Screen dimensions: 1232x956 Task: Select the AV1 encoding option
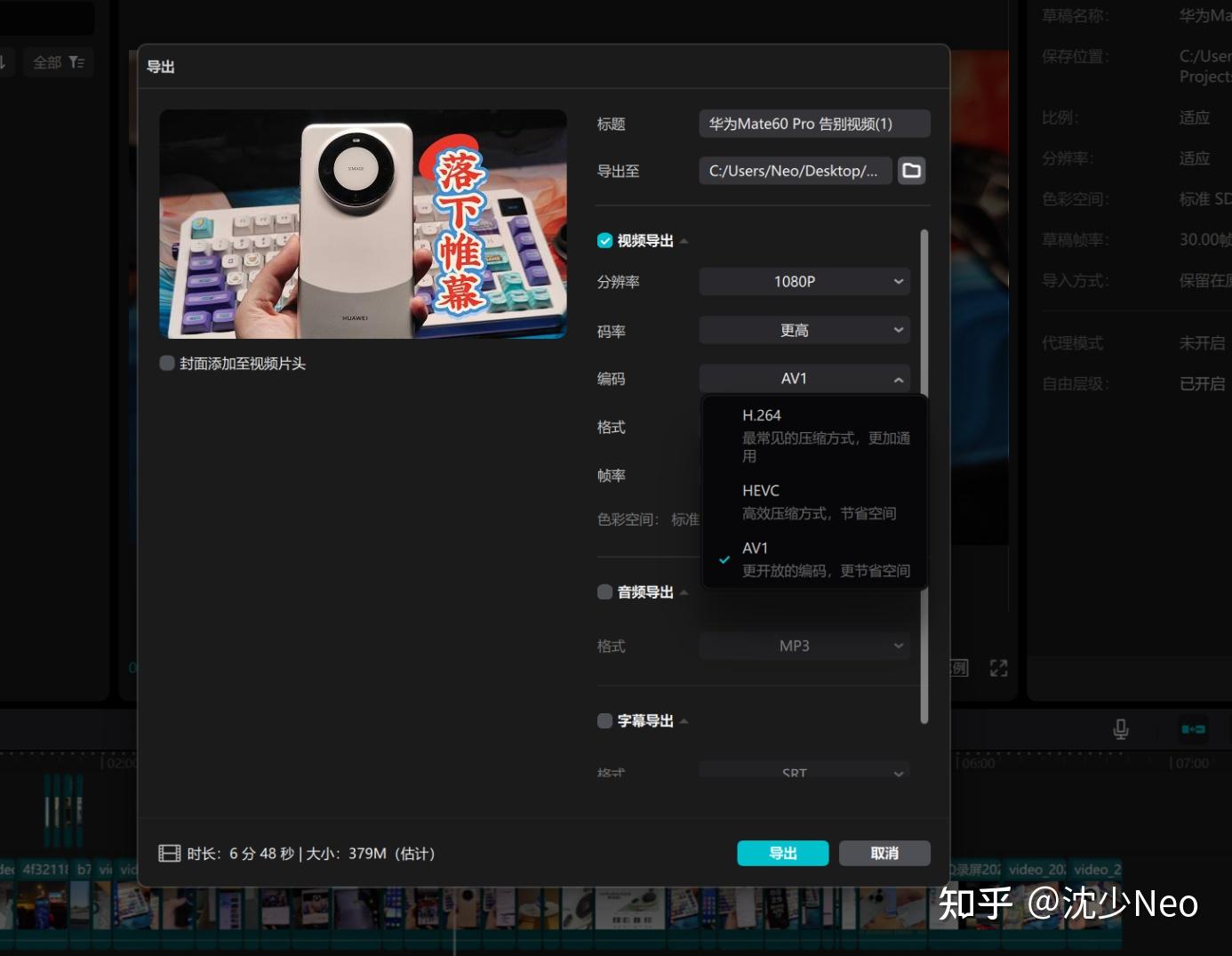pyautogui.click(x=815, y=559)
